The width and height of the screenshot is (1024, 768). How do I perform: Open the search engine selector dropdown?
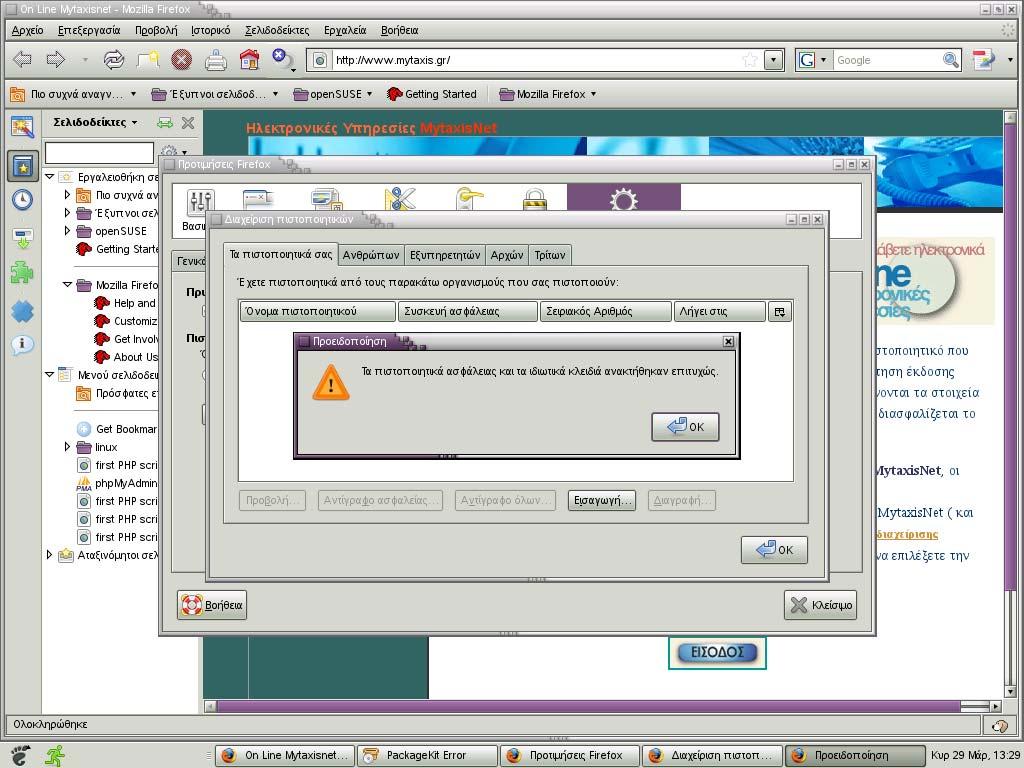(x=823, y=60)
